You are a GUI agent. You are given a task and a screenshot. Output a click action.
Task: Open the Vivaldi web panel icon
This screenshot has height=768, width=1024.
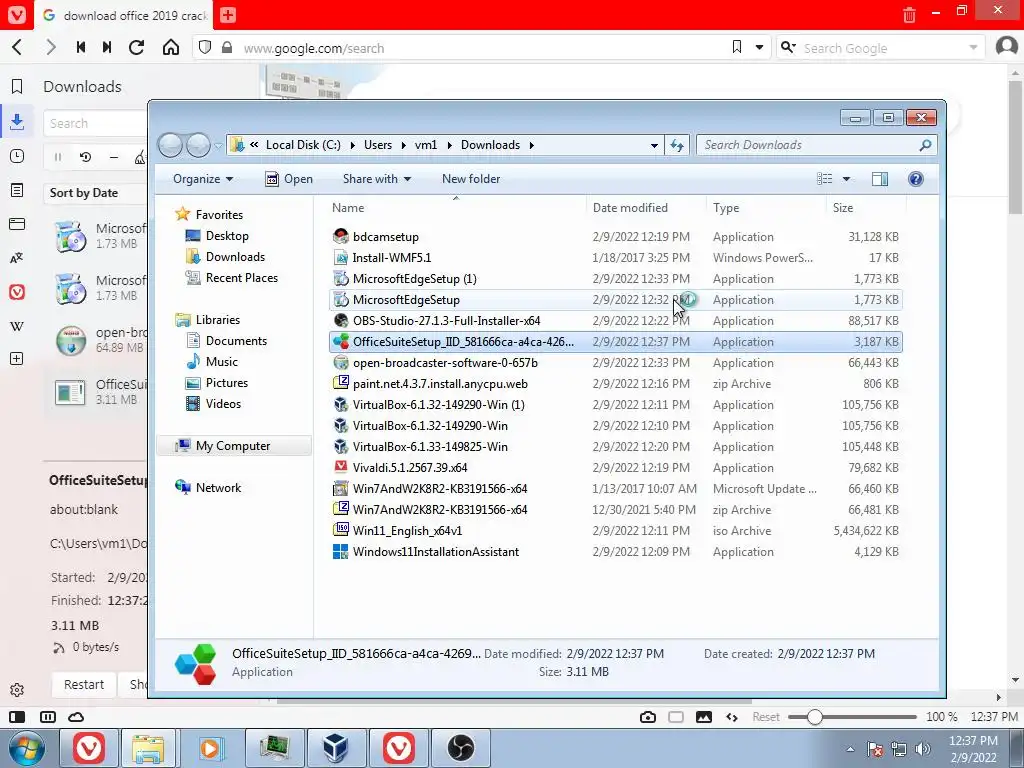[x=17, y=292]
